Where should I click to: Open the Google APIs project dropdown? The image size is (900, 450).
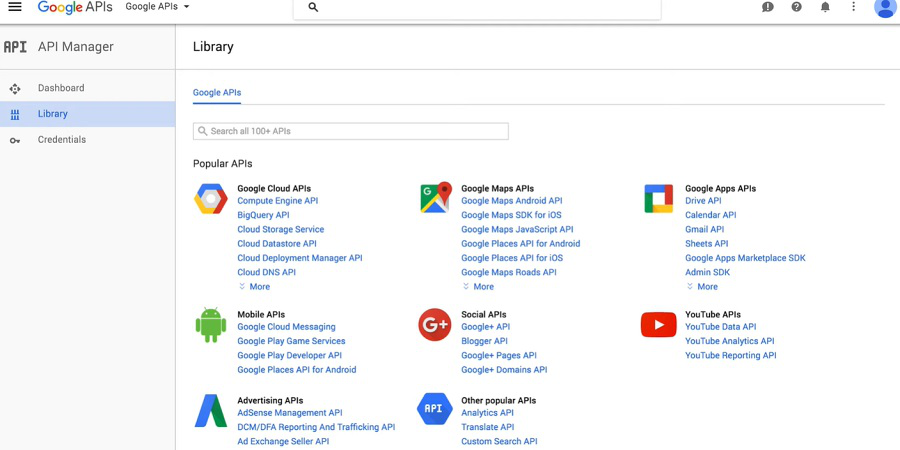coord(157,7)
